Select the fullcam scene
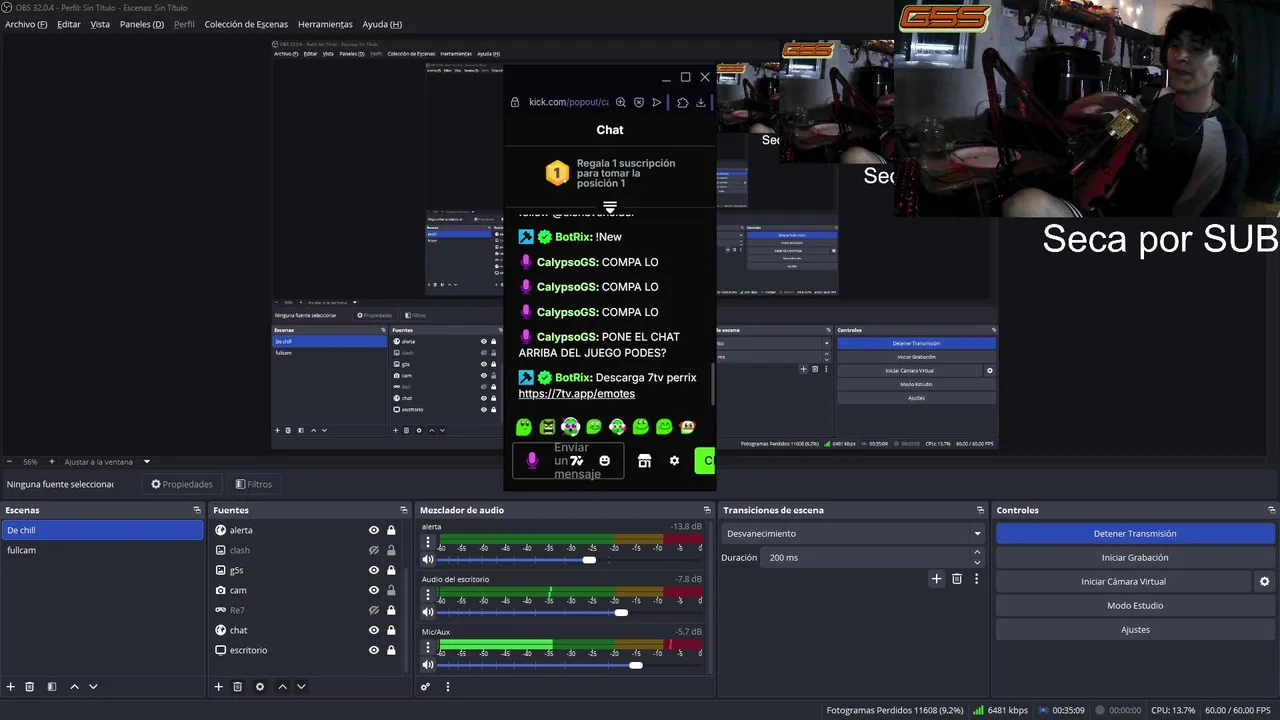Screen dimensions: 1280x720 tap(102, 550)
